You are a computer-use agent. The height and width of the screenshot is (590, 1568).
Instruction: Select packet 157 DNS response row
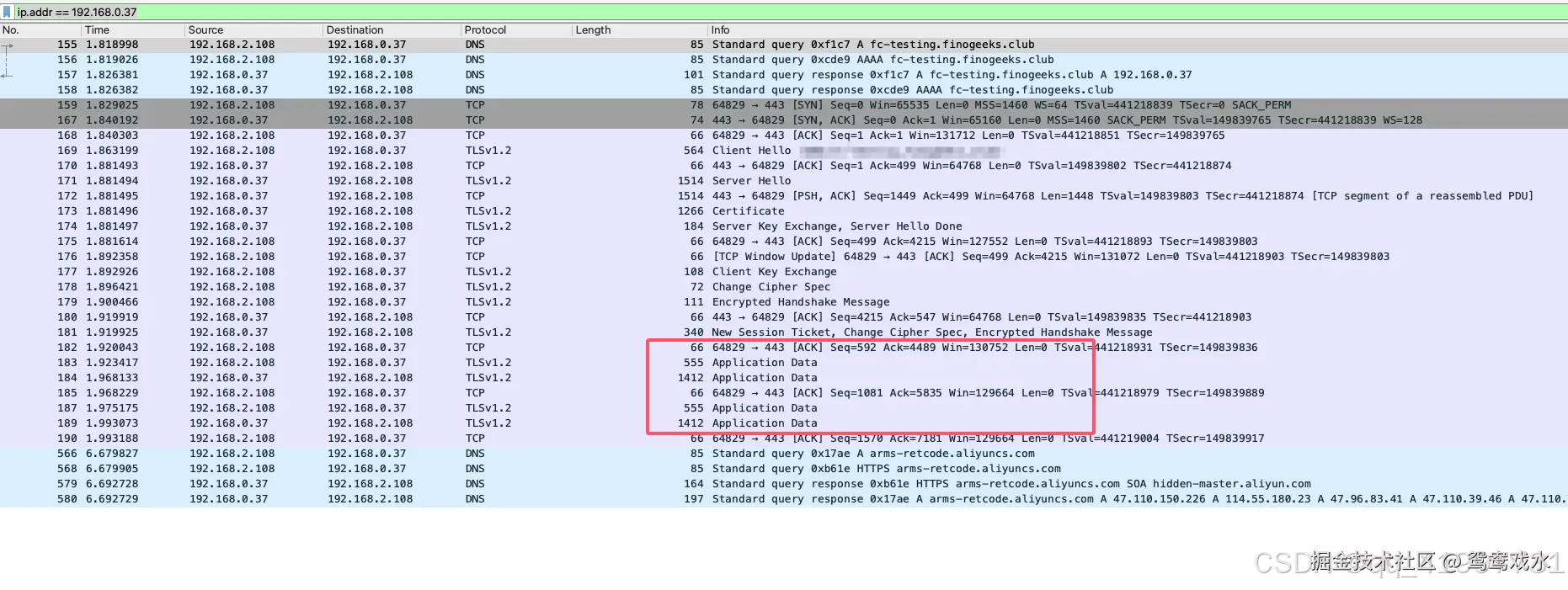pos(784,75)
